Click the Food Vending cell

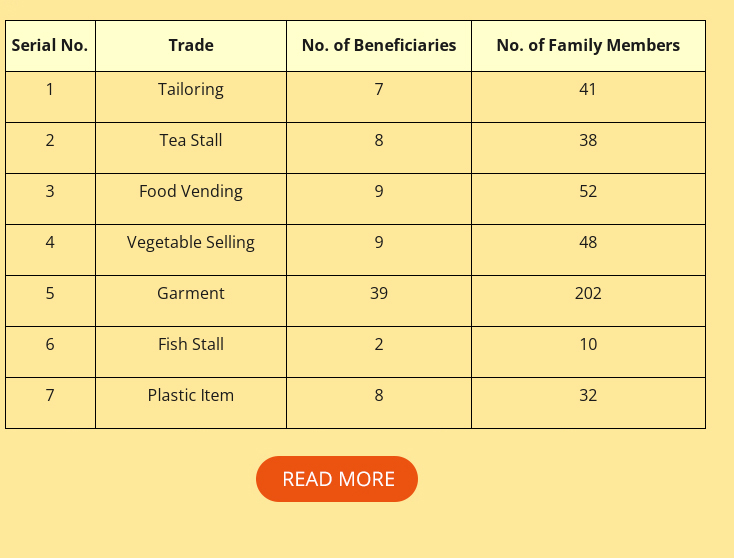pyautogui.click(x=191, y=199)
